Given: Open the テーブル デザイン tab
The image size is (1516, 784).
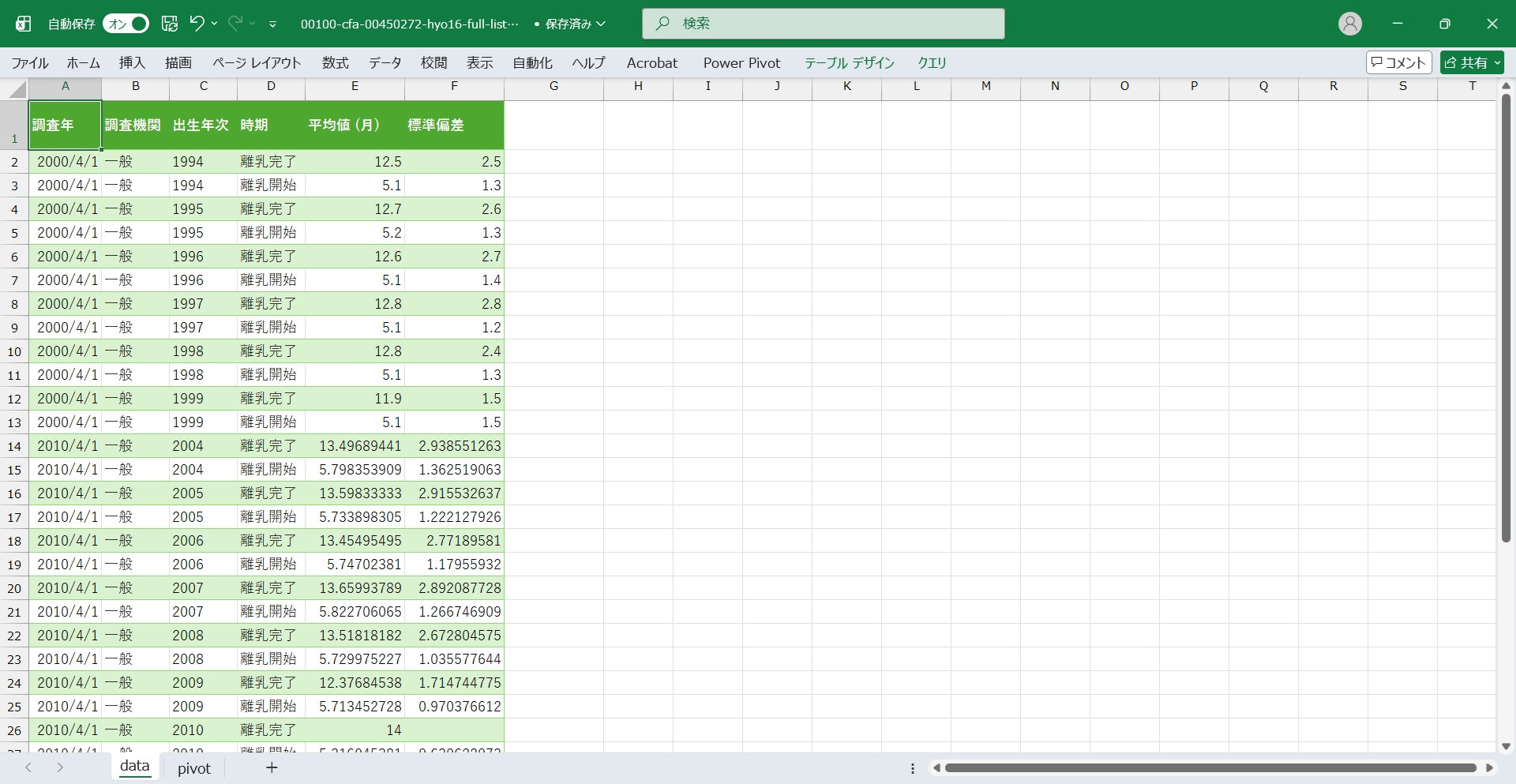Looking at the screenshot, I should (849, 63).
